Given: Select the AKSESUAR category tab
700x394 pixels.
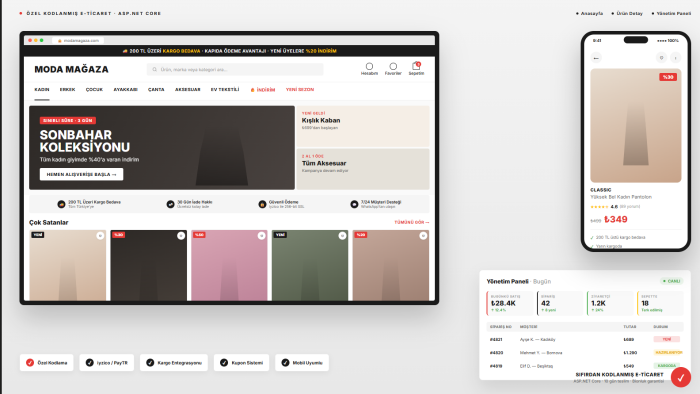Looking at the screenshot, I should (188, 90).
